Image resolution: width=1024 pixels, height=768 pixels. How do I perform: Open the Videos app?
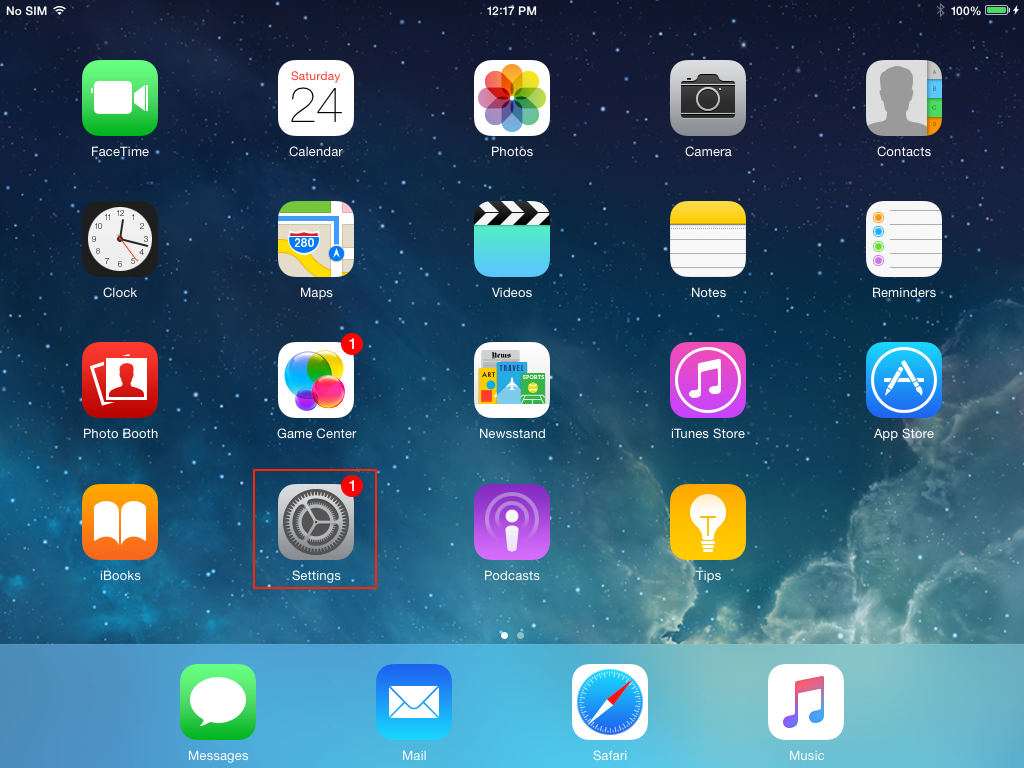(x=512, y=239)
